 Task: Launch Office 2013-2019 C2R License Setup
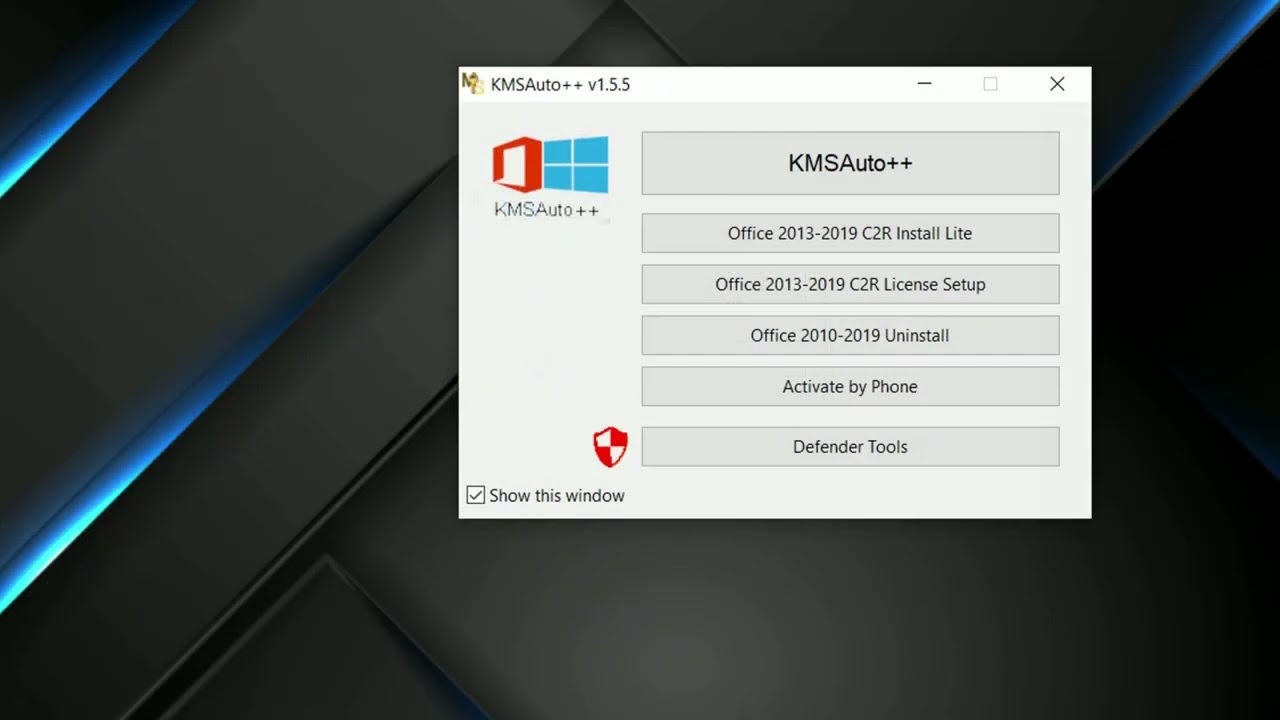(x=850, y=284)
